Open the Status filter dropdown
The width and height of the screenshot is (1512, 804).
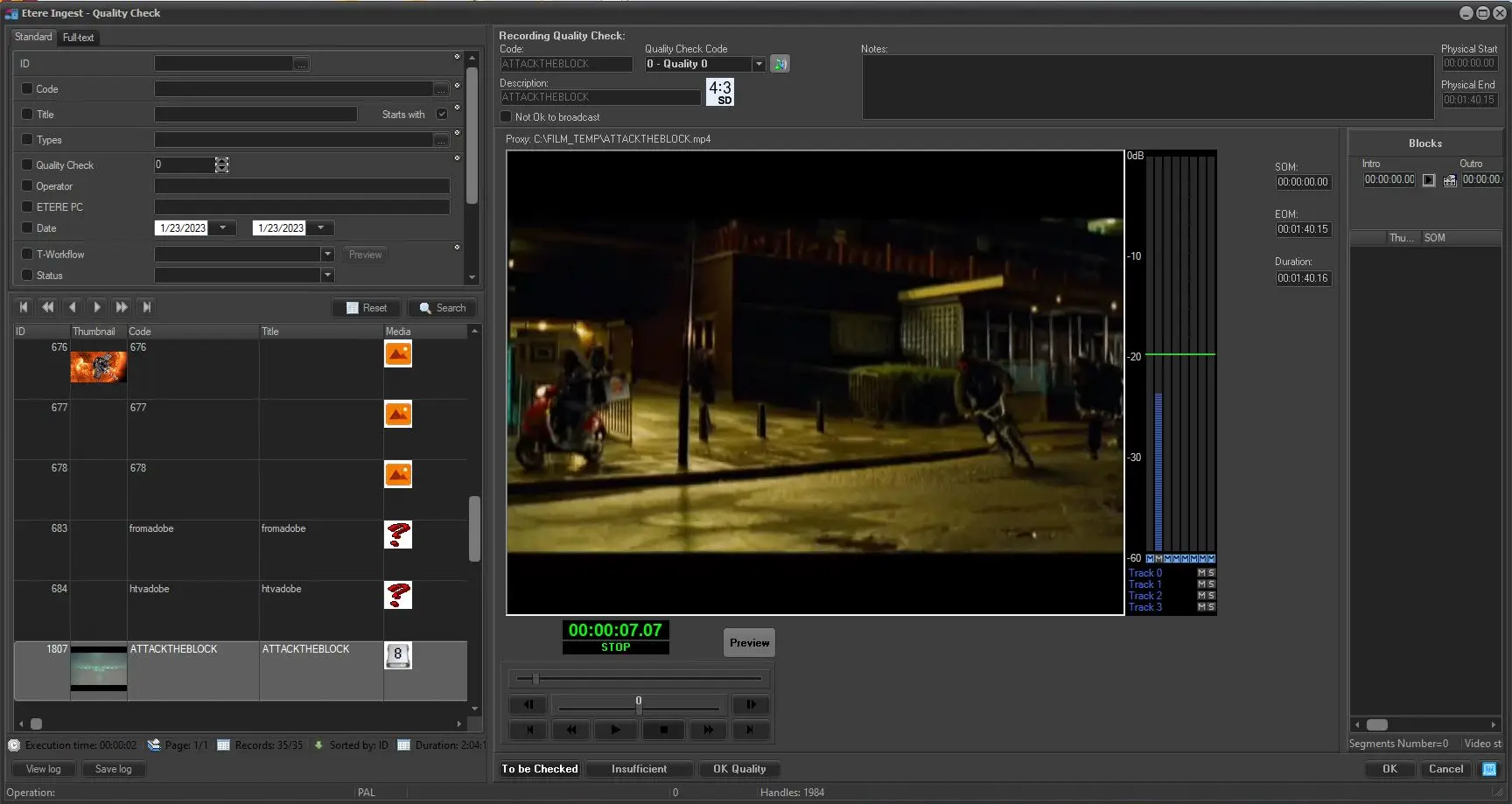[327, 276]
